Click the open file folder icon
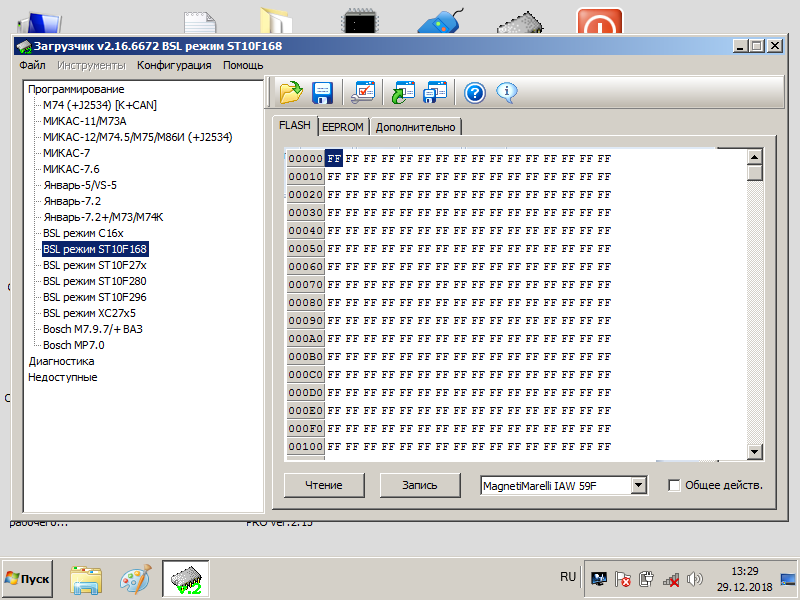 290,93
